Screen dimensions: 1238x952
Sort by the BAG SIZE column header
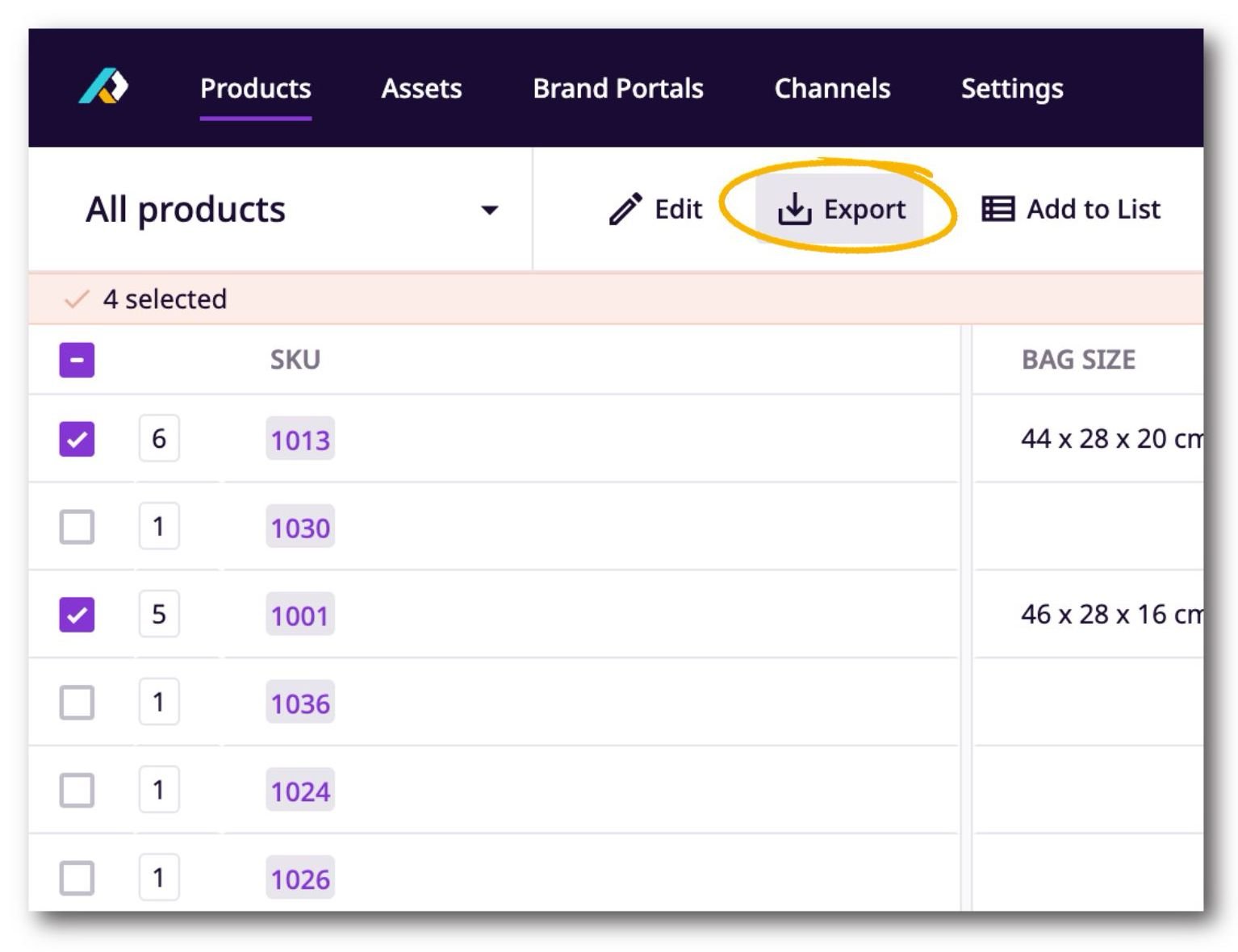pyautogui.click(x=1079, y=359)
